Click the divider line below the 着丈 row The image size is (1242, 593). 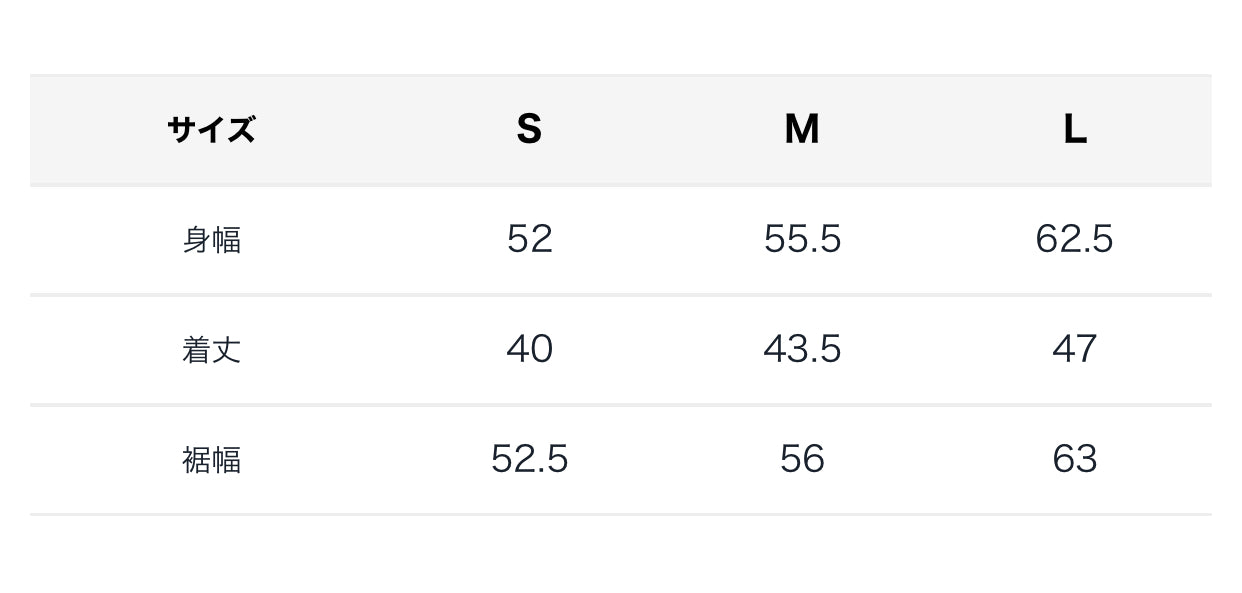[x=620, y=405]
